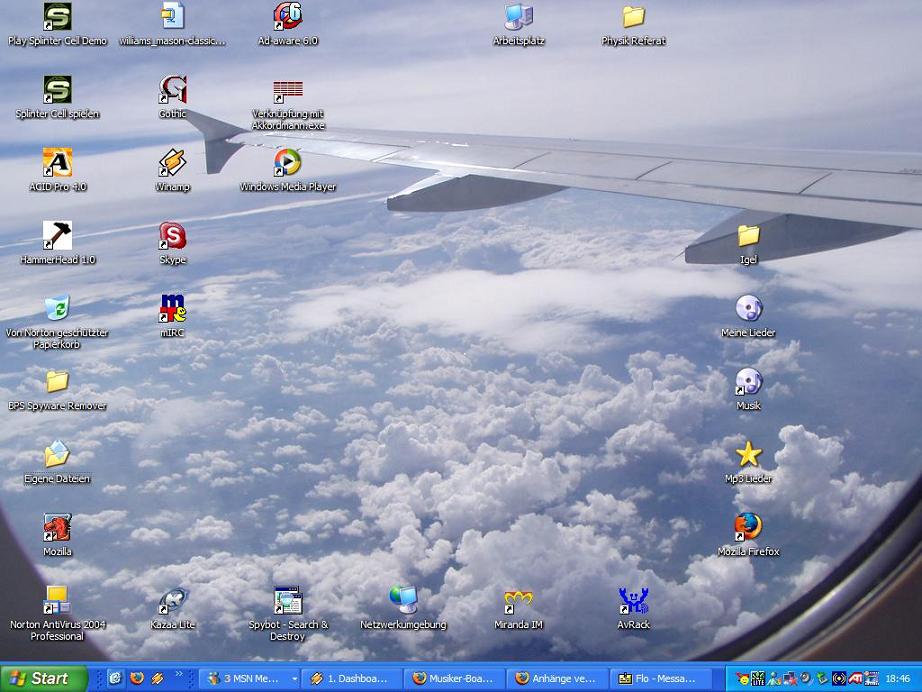Switch to the 'Musiker-Boa...' Firefox window
Image resolution: width=922 pixels, height=692 pixels.
455,678
